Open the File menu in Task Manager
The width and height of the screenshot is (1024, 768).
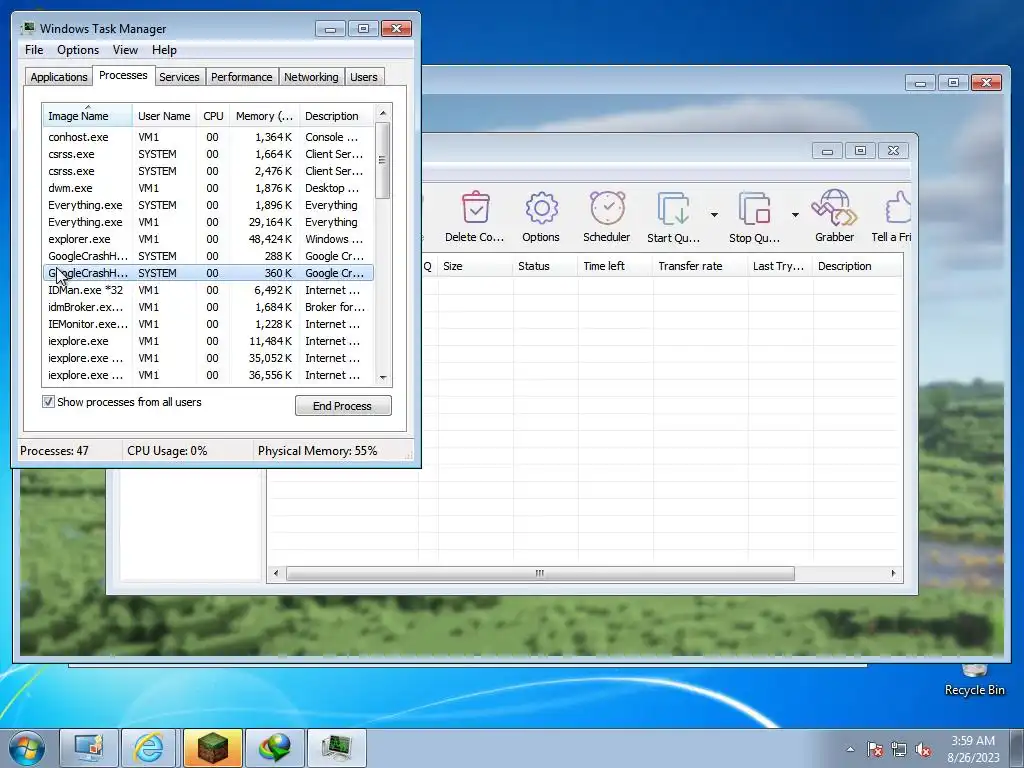(x=34, y=50)
